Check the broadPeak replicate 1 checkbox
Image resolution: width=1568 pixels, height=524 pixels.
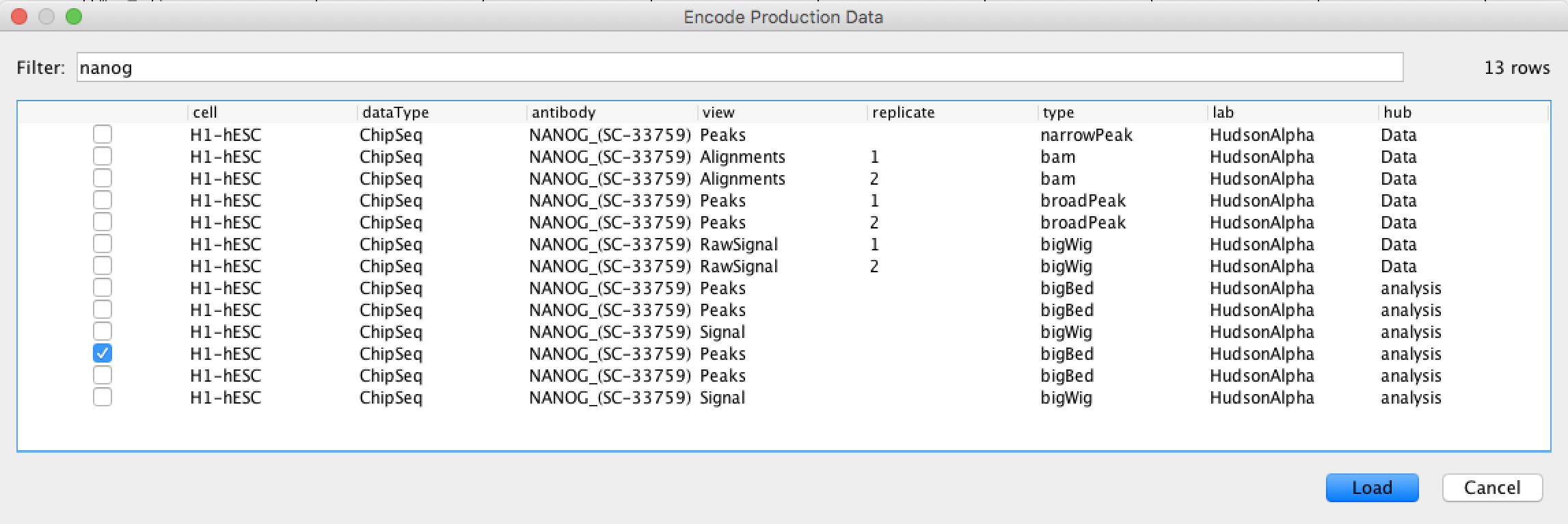tap(103, 200)
